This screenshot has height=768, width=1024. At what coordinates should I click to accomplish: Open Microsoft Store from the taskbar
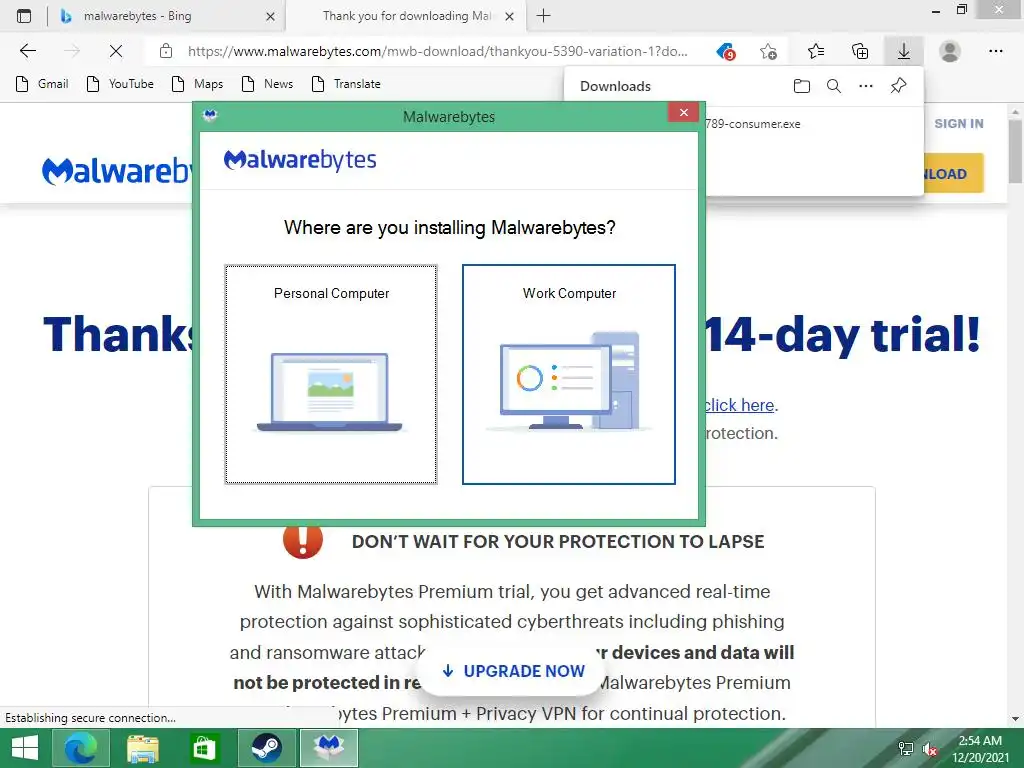coord(203,748)
